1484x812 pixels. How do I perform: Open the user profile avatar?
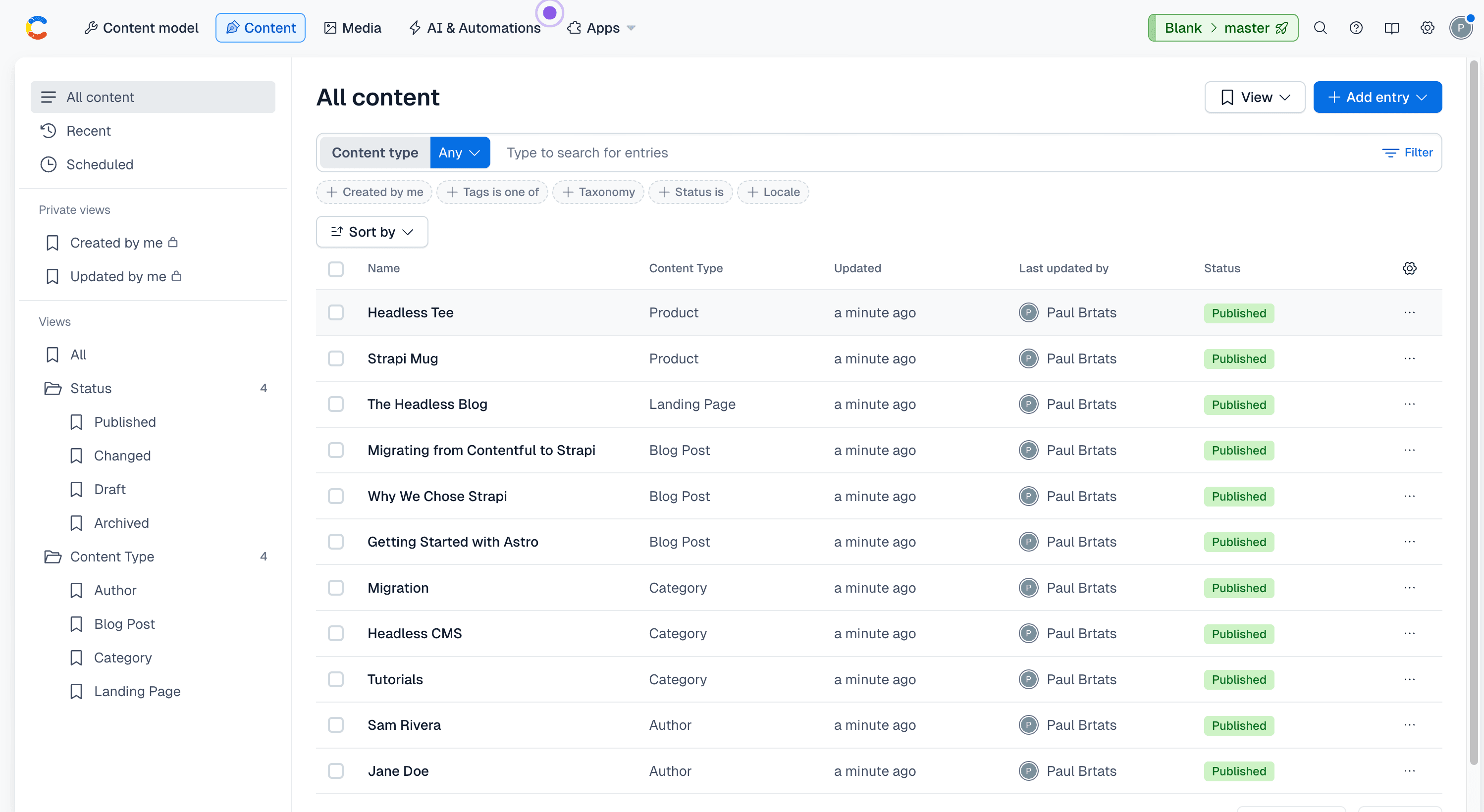tap(1461, 28)
